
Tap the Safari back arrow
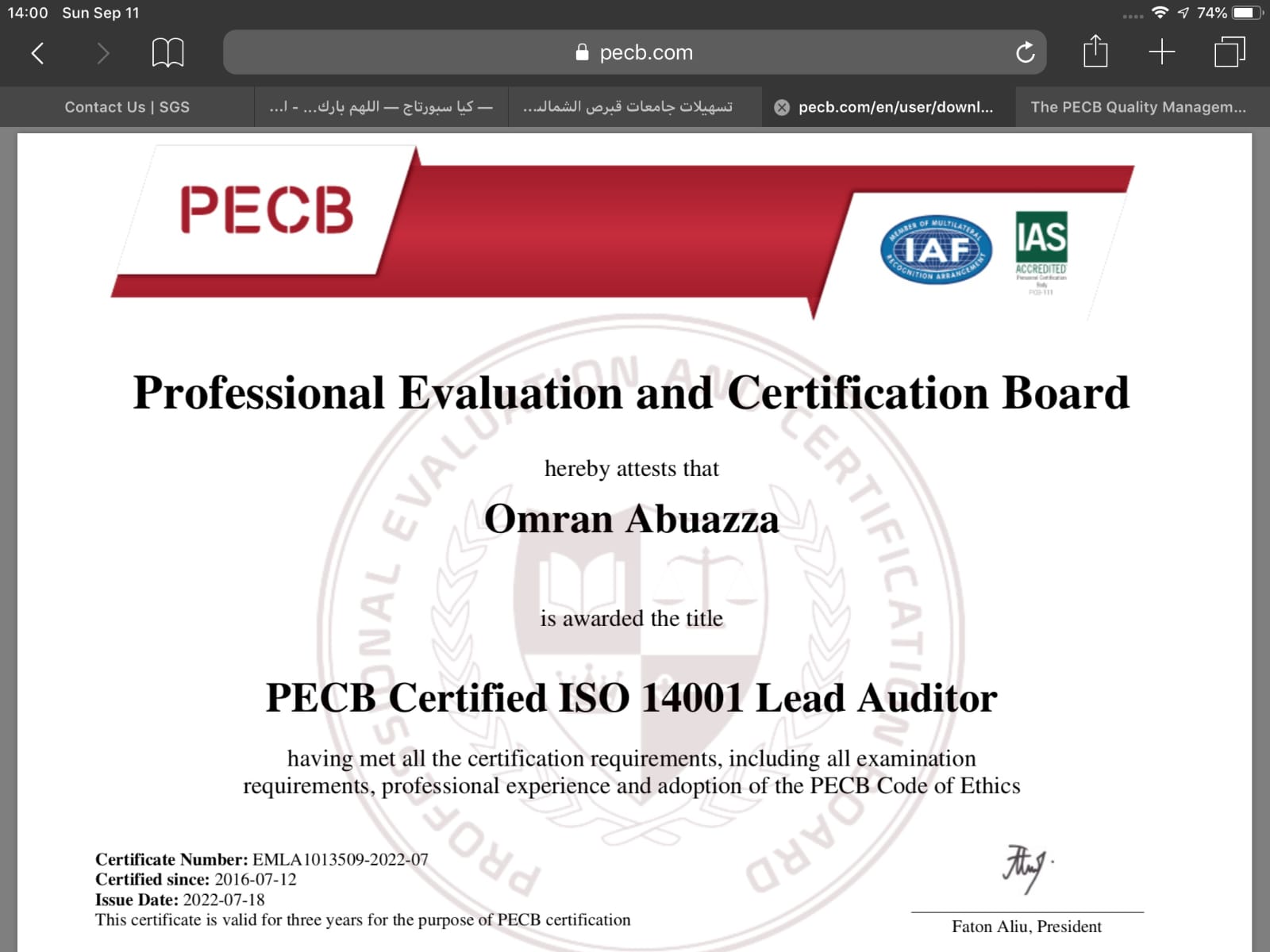37,53
